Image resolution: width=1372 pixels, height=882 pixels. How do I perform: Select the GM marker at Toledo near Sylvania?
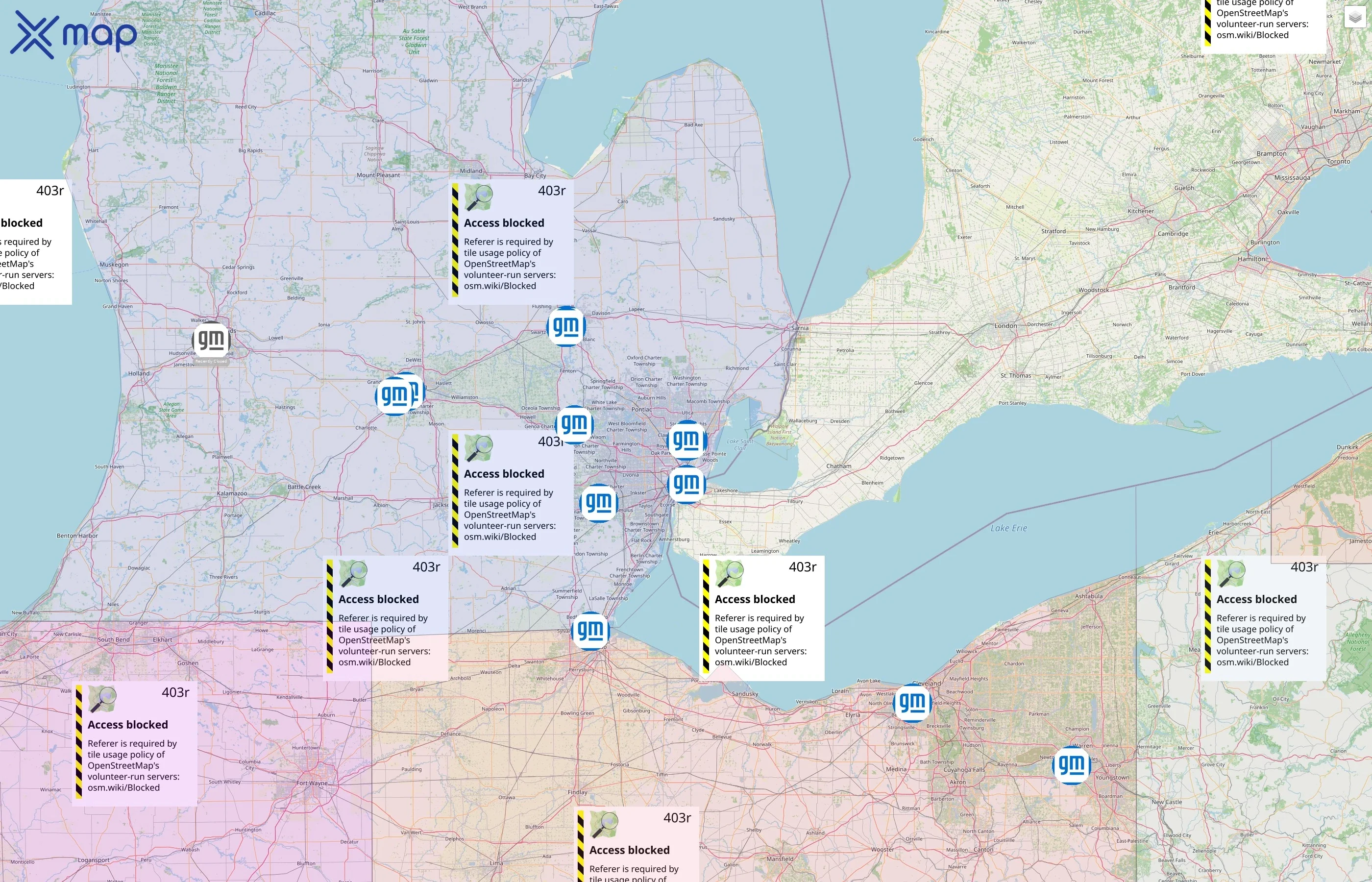click(x=590, y=631)
